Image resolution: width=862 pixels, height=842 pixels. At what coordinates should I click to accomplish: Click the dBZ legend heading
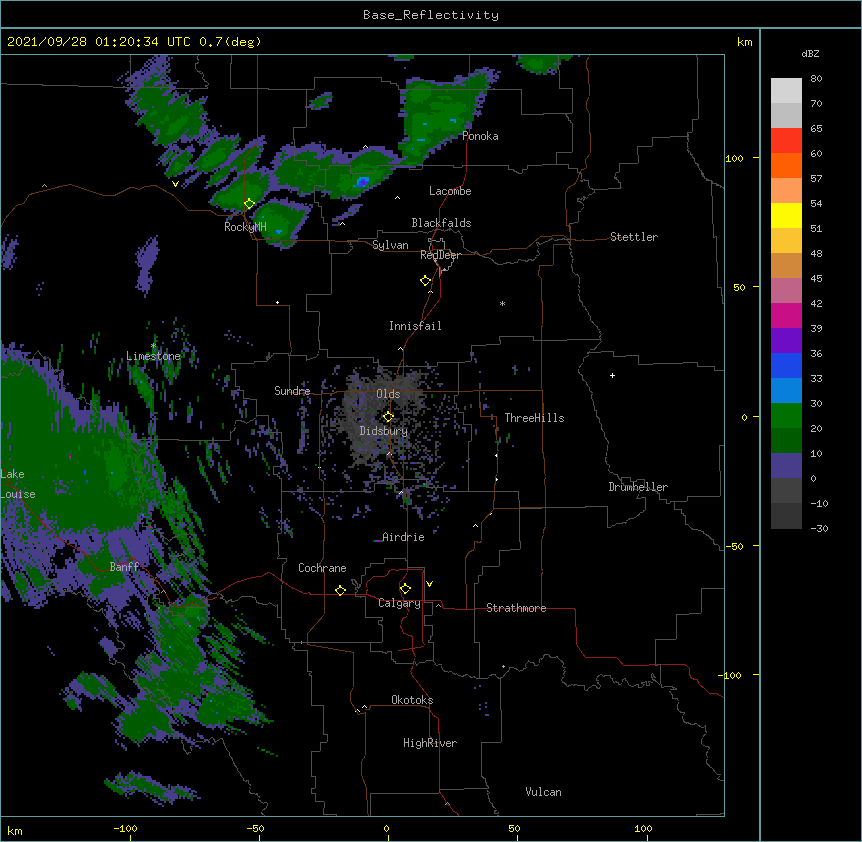810,53
